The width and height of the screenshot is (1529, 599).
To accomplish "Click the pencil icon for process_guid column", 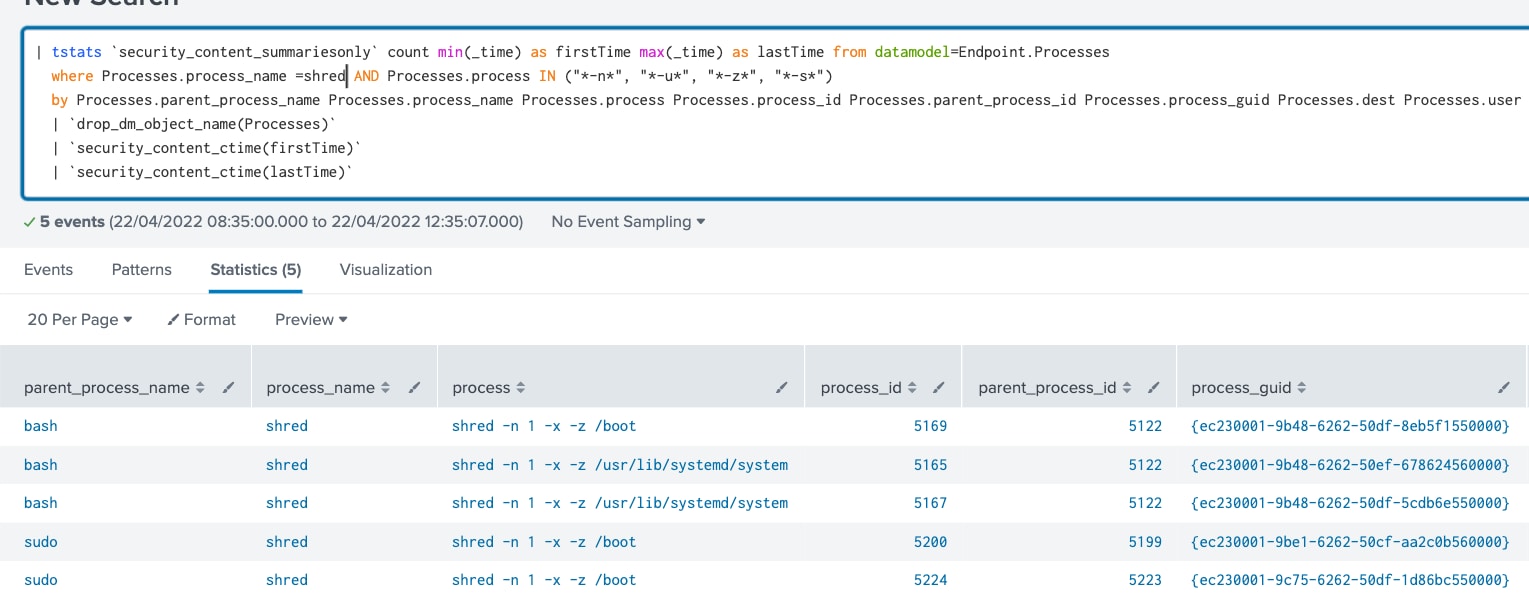I will coord(1503,388).
